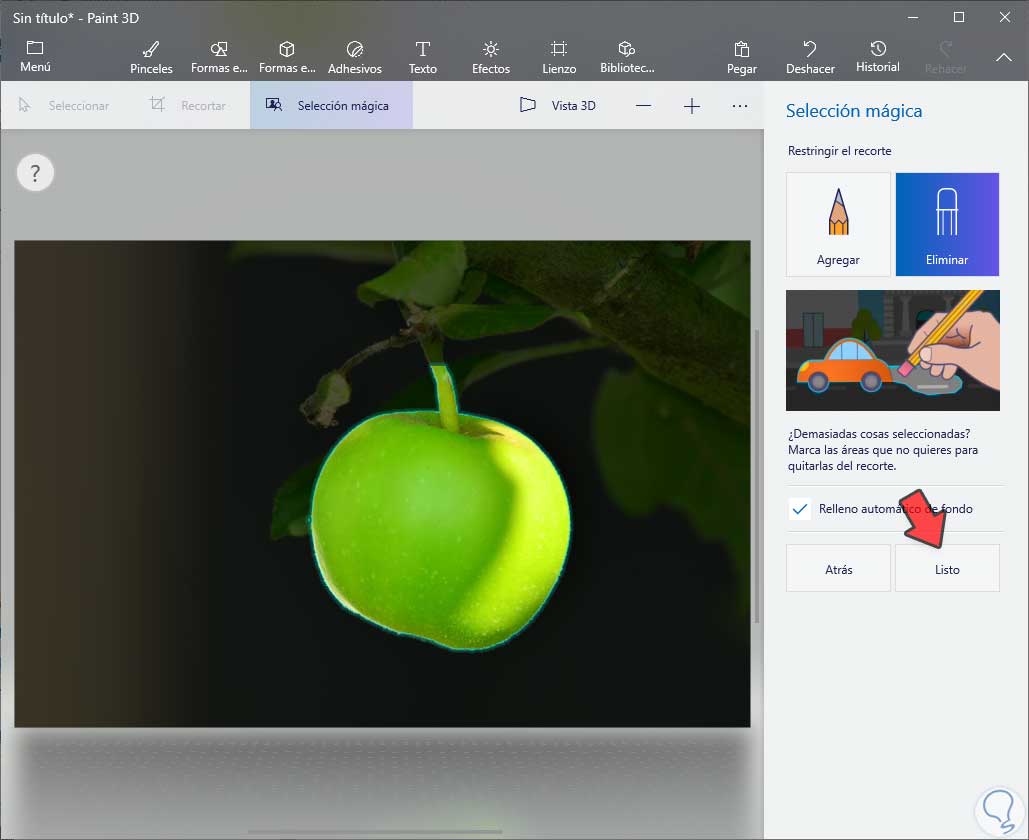
Task: Maximize the Paint 3D window
Action: coord(959,17)
